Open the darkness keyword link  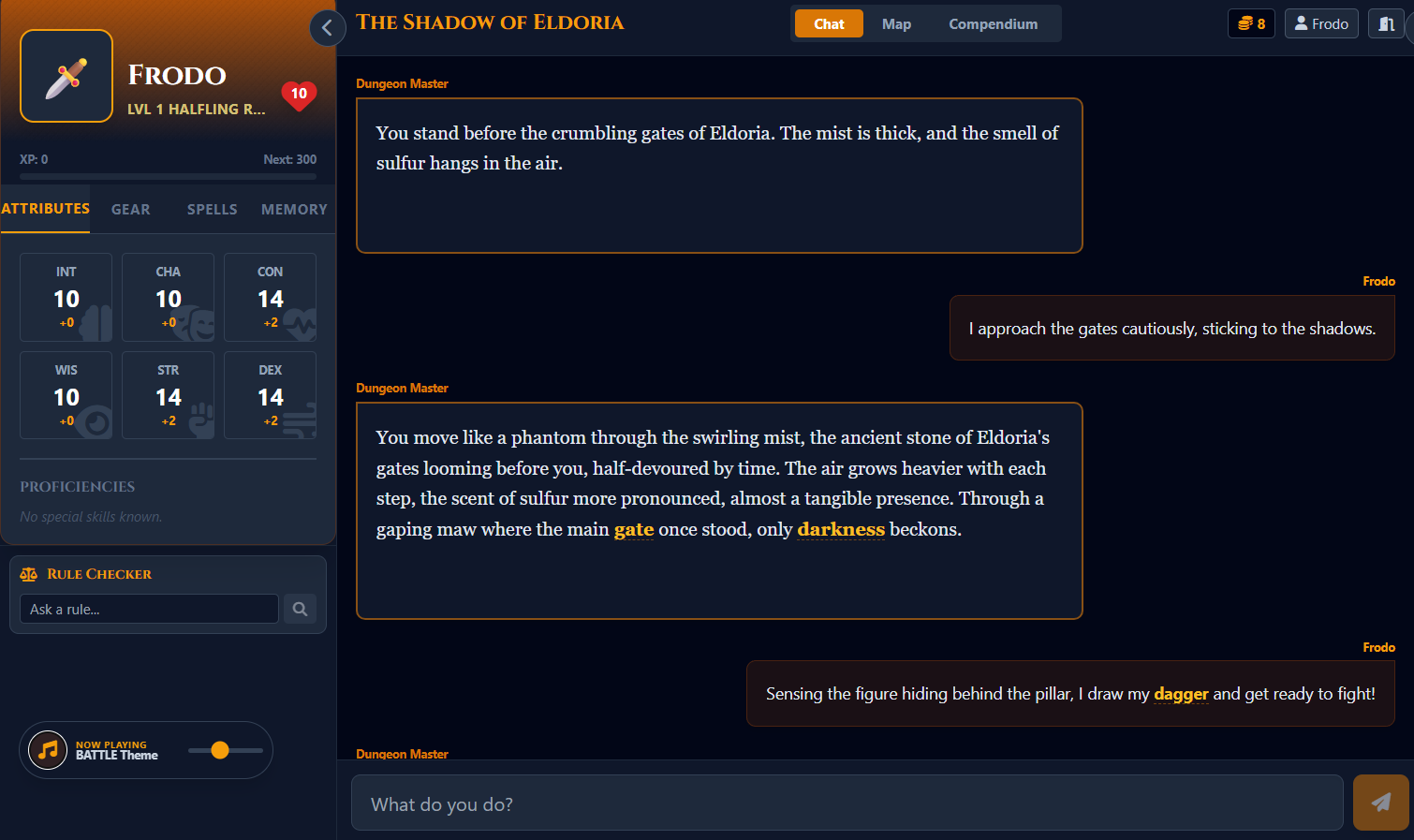[840, 529]
